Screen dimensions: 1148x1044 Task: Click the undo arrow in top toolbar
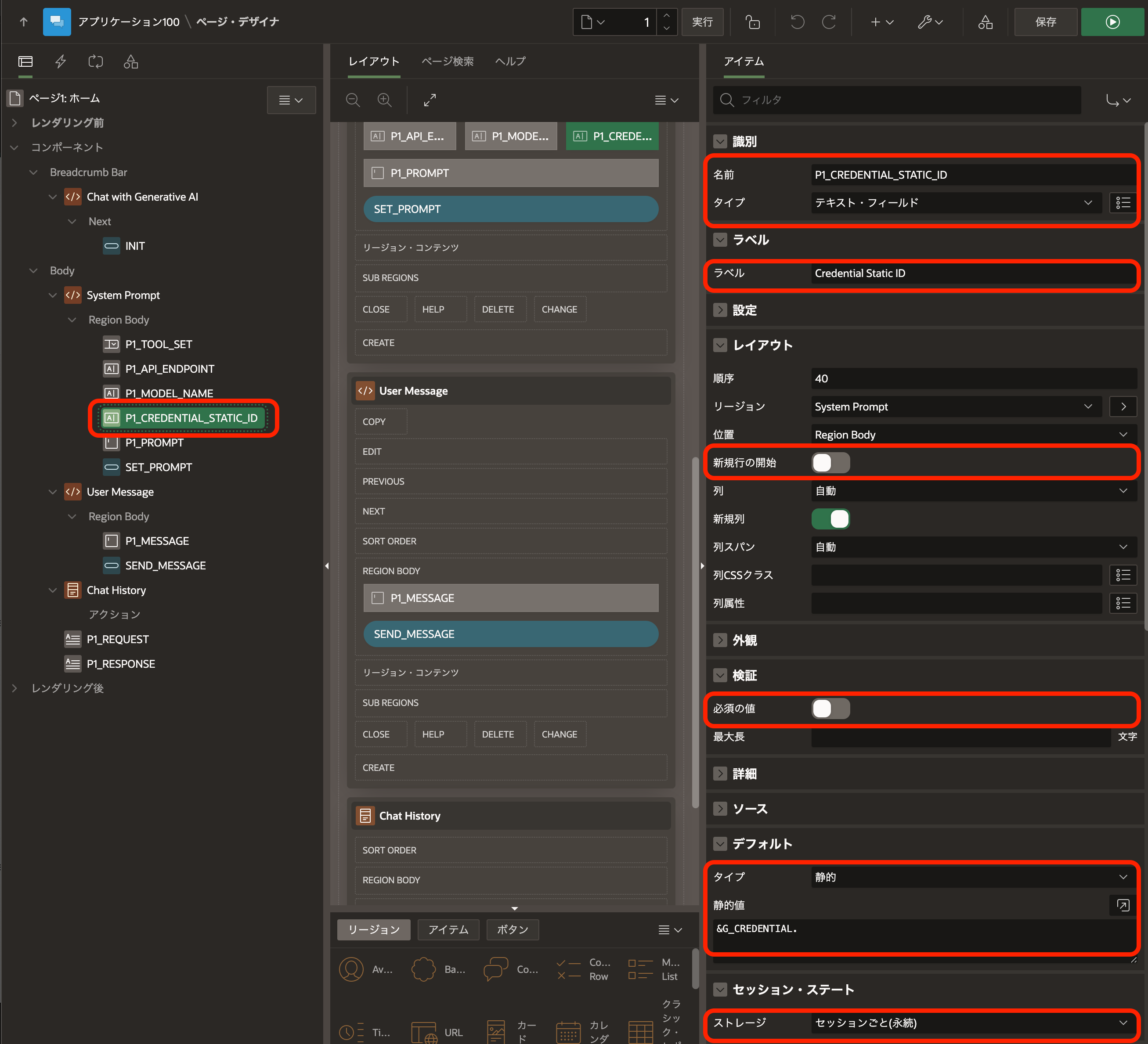797,22
